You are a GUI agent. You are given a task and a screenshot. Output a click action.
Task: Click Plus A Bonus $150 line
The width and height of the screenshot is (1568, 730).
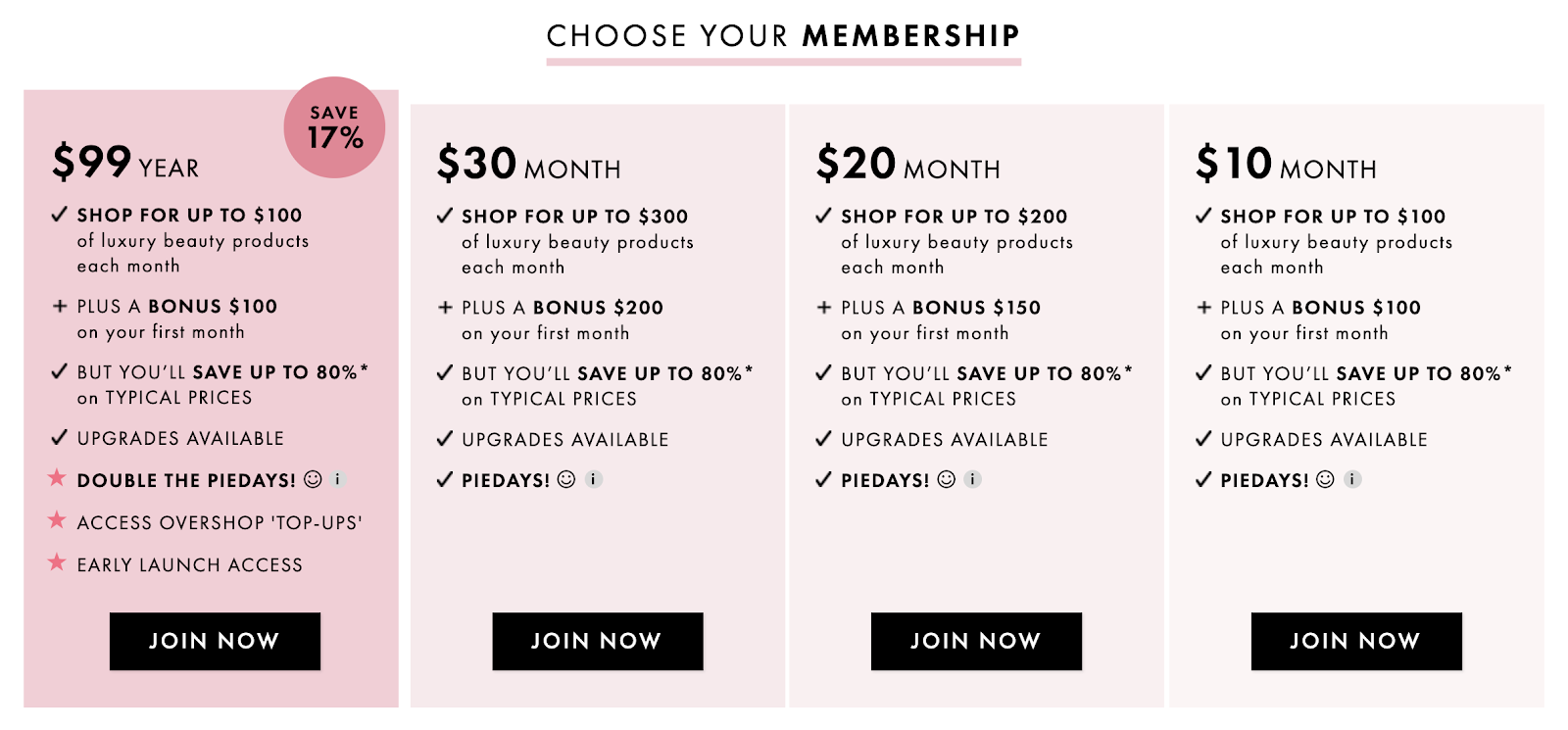[940, 308]
